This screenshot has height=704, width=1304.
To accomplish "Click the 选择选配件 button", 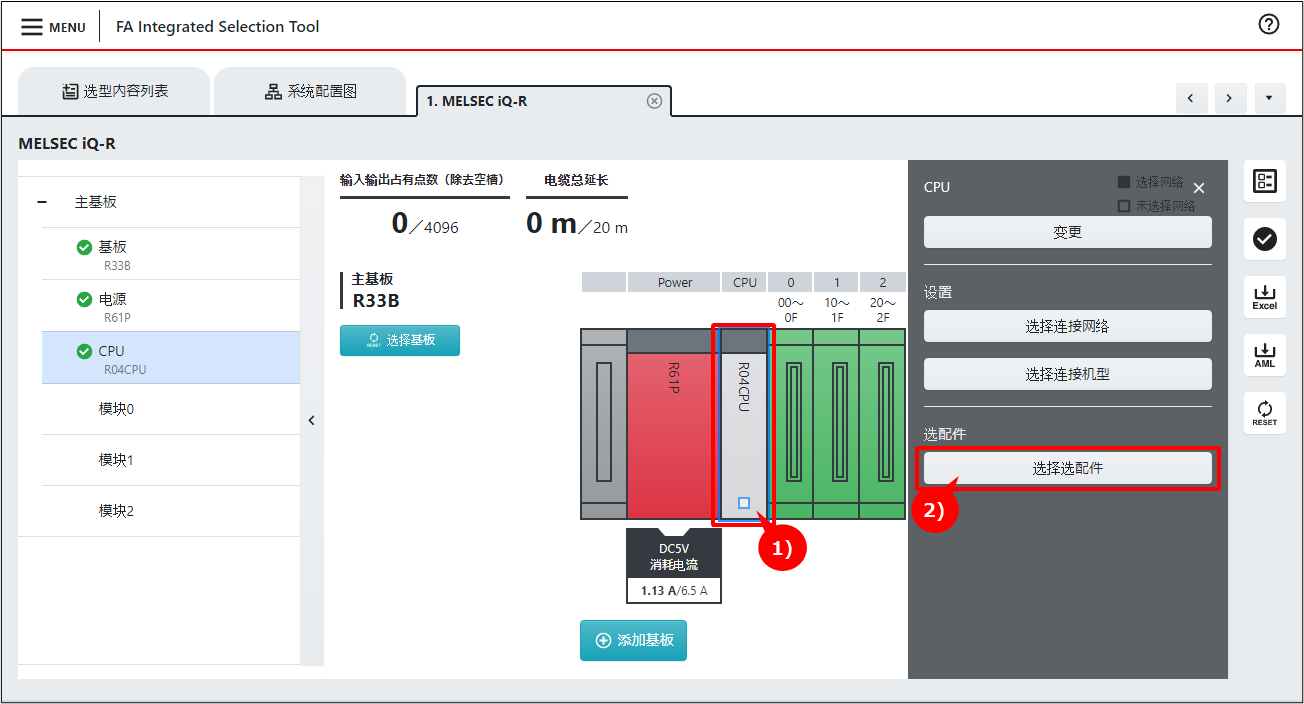I will point(1067,468).
